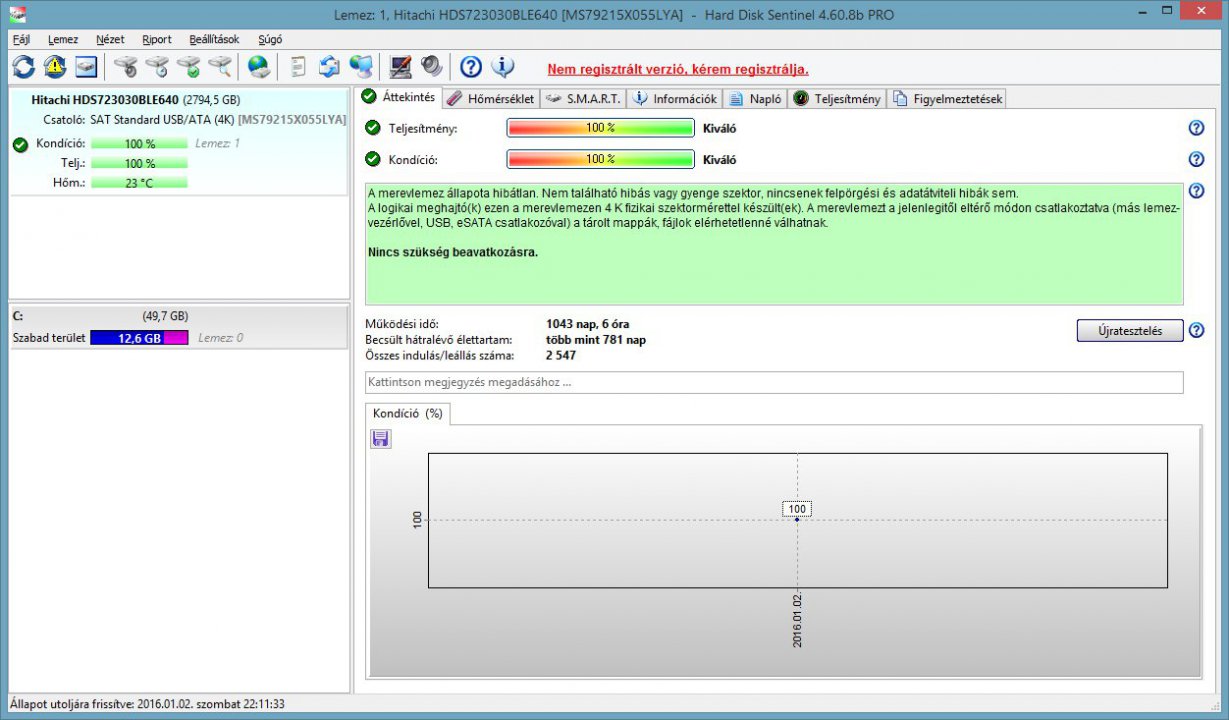Click the 'Nem regisztrált verzió' registration link
Image resolution: width=1229 pixels, height=720 pixels.
coord(678,69)
